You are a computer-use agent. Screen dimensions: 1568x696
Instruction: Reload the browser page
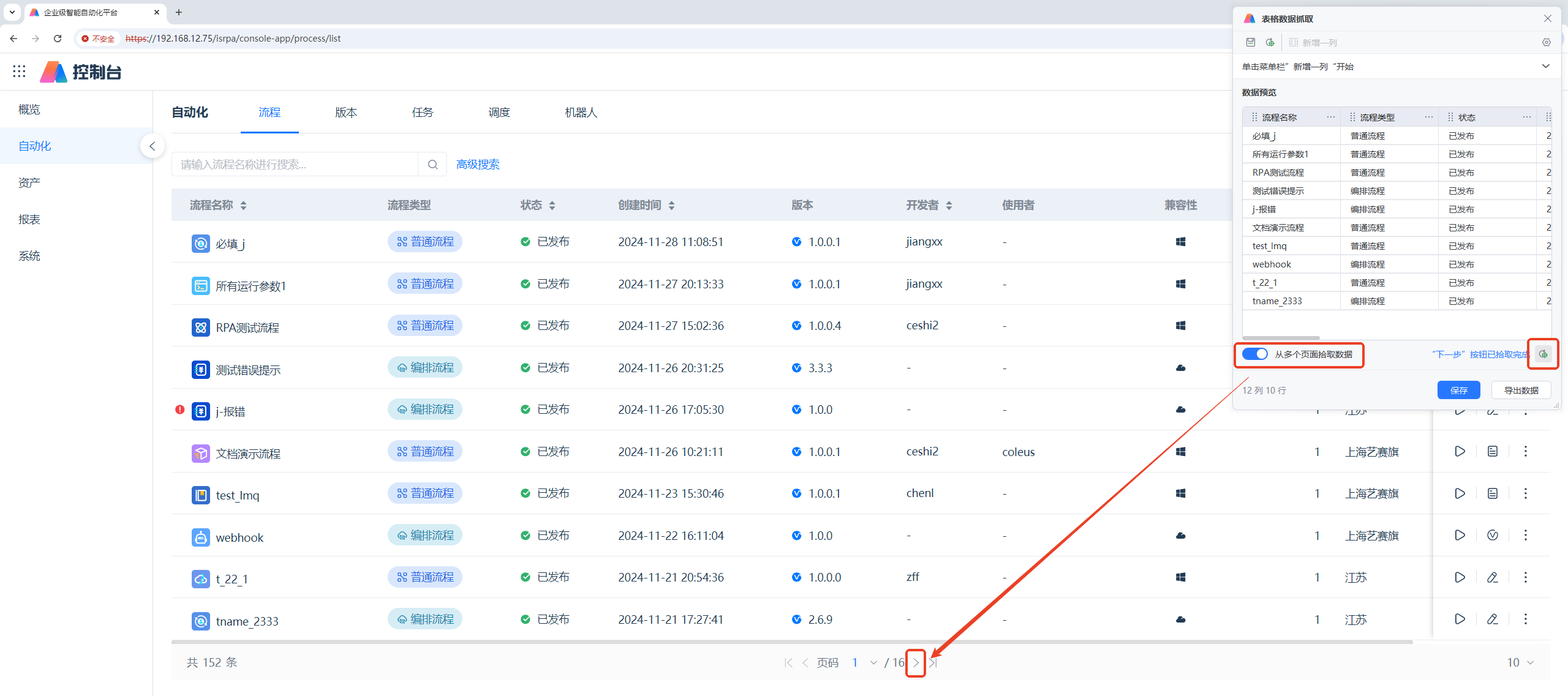point(58,39)
